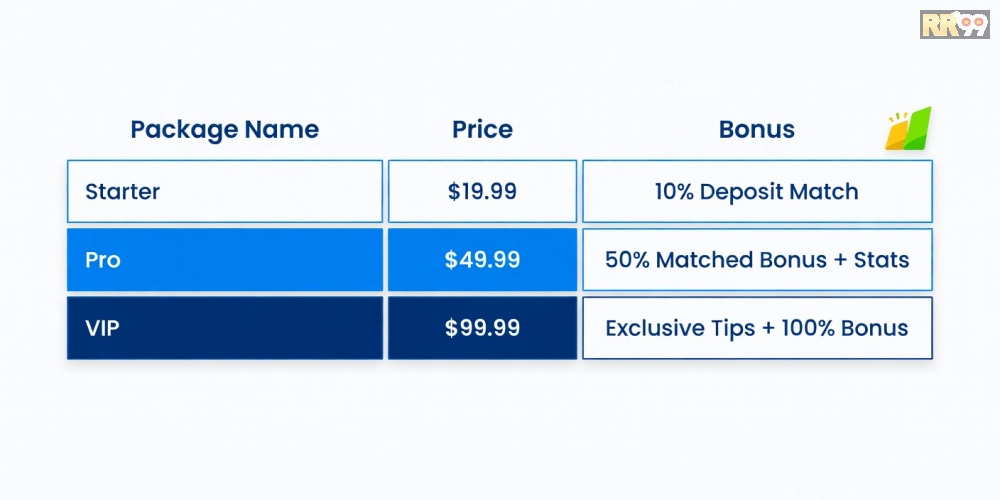Click the Package Name column header
Image resolution: width=1000 pixels, height=500 pixels.
[225, 130]
